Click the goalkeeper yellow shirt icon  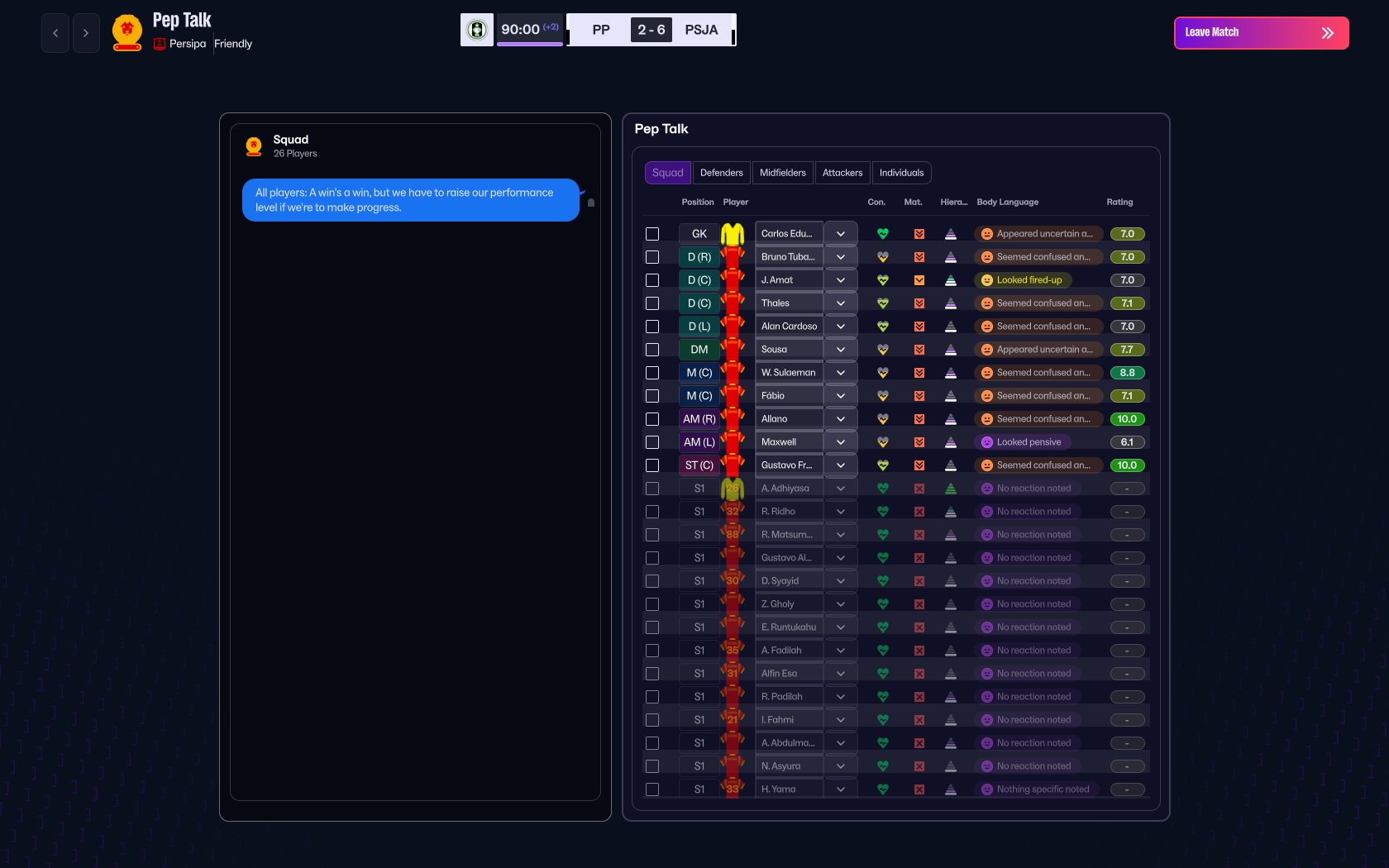pyautogui.click(x=733, y=233)
